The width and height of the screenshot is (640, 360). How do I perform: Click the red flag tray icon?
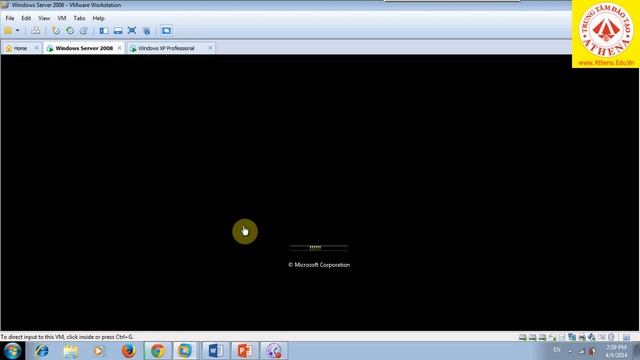(592, 351)
